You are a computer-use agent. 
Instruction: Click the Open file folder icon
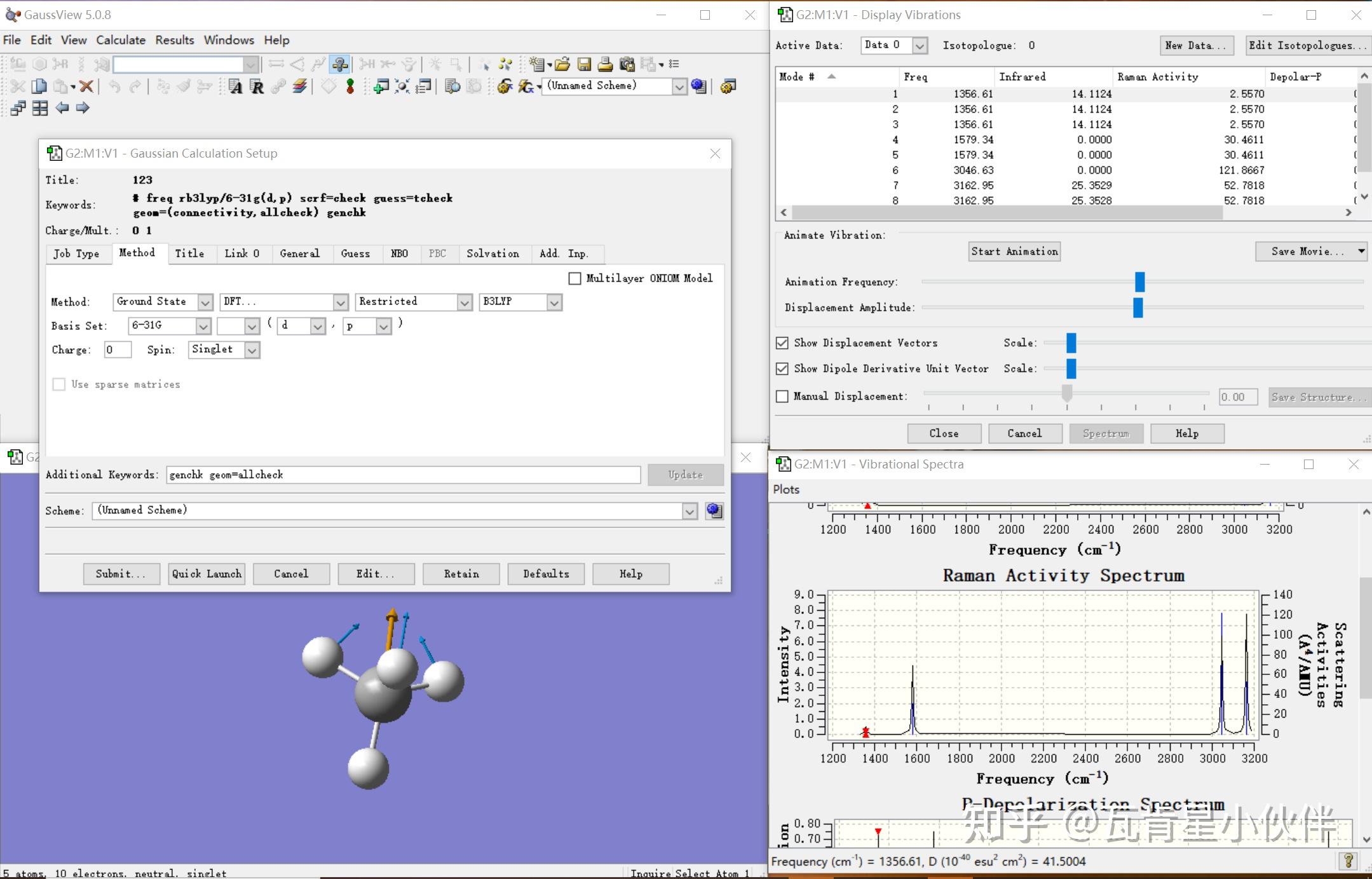coord(562,64)
